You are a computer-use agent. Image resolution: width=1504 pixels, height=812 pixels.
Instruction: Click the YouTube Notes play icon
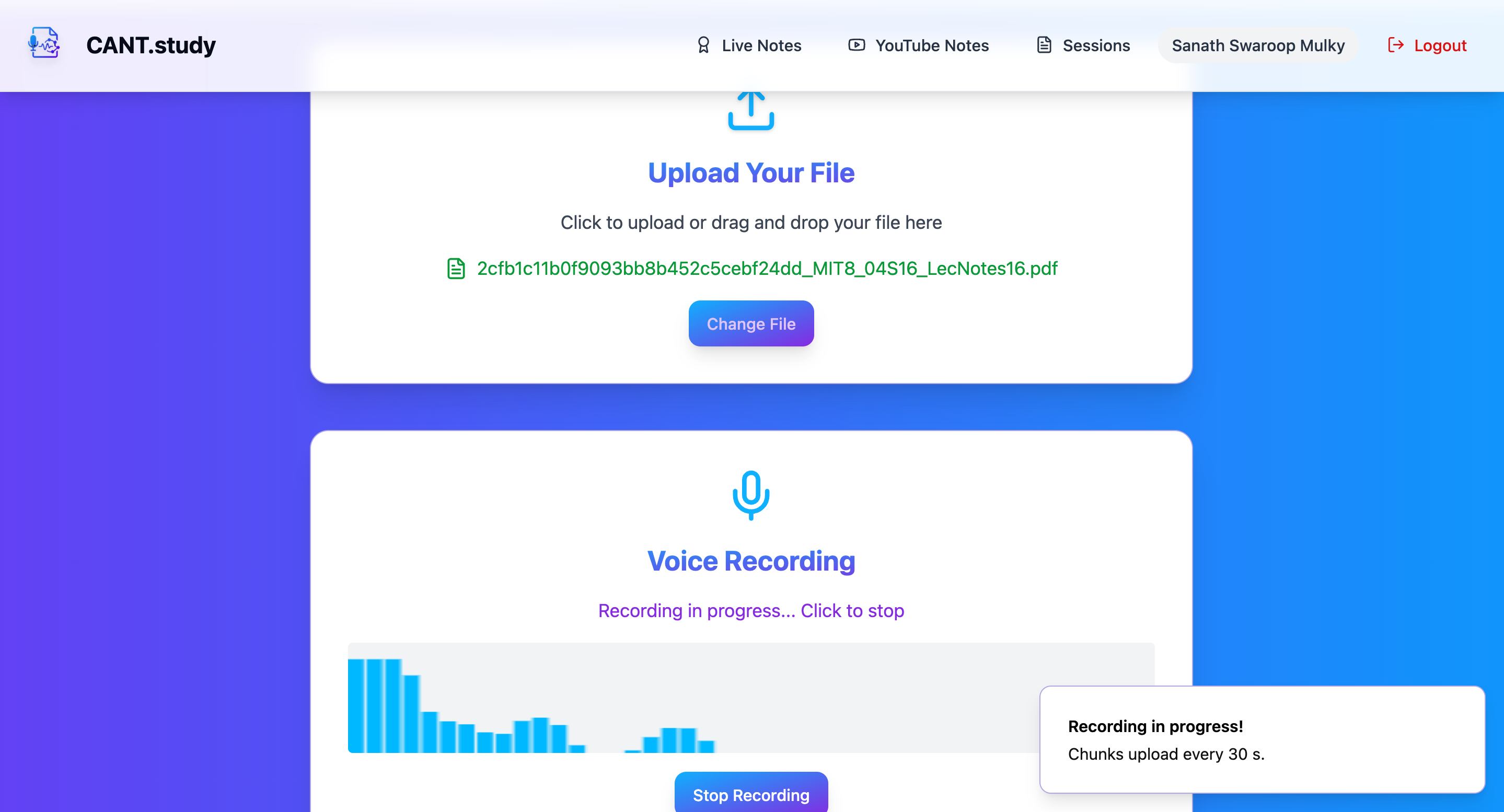pos(856,45)
